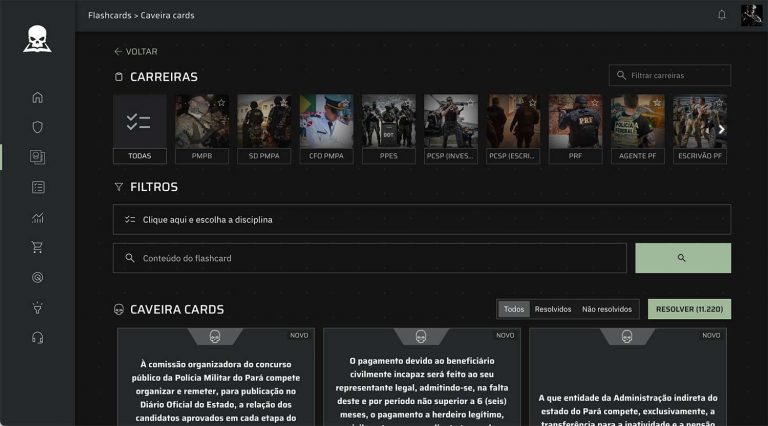
Task: Click the shield icon in sidebar
Action: click(x=38, y=127)
